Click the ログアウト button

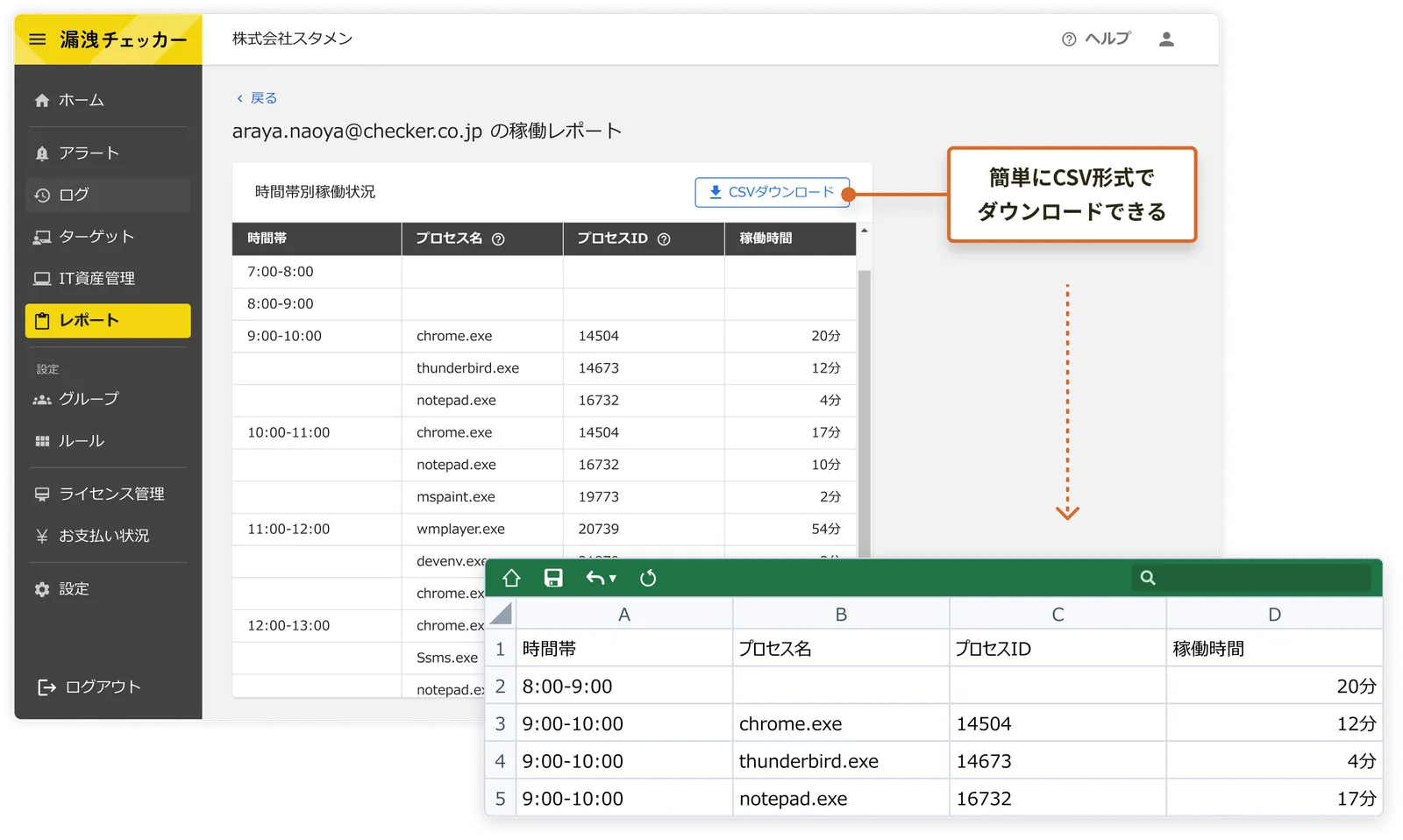[89, 687]
